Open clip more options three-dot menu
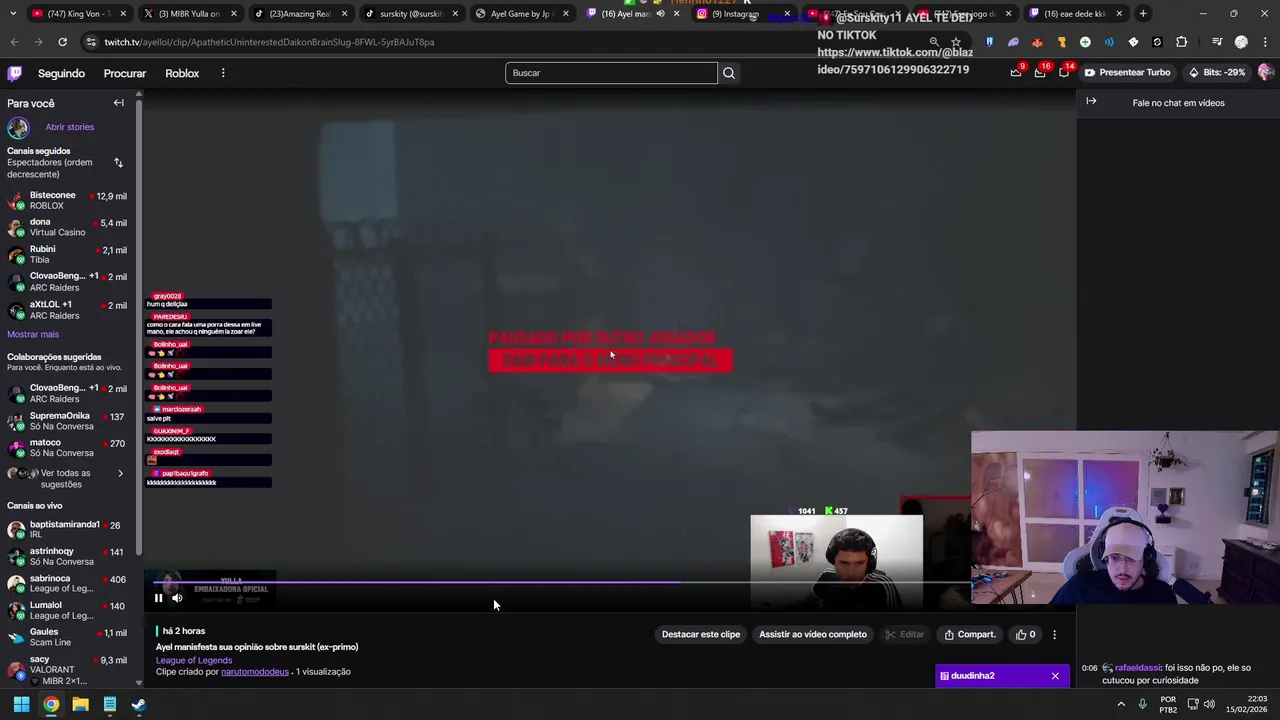 (1054, 634)
